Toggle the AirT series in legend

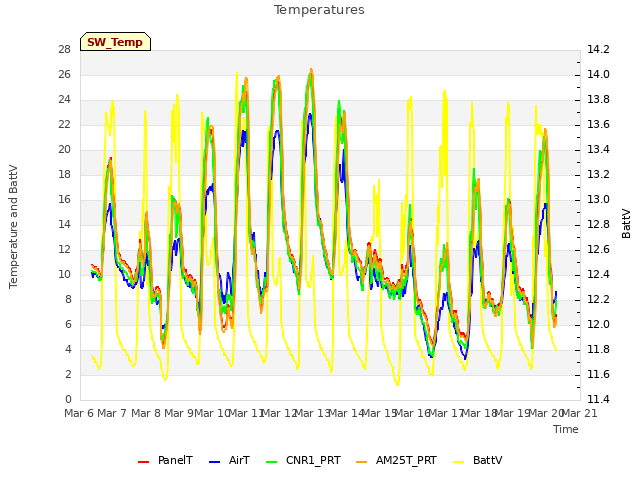point(229,460)
